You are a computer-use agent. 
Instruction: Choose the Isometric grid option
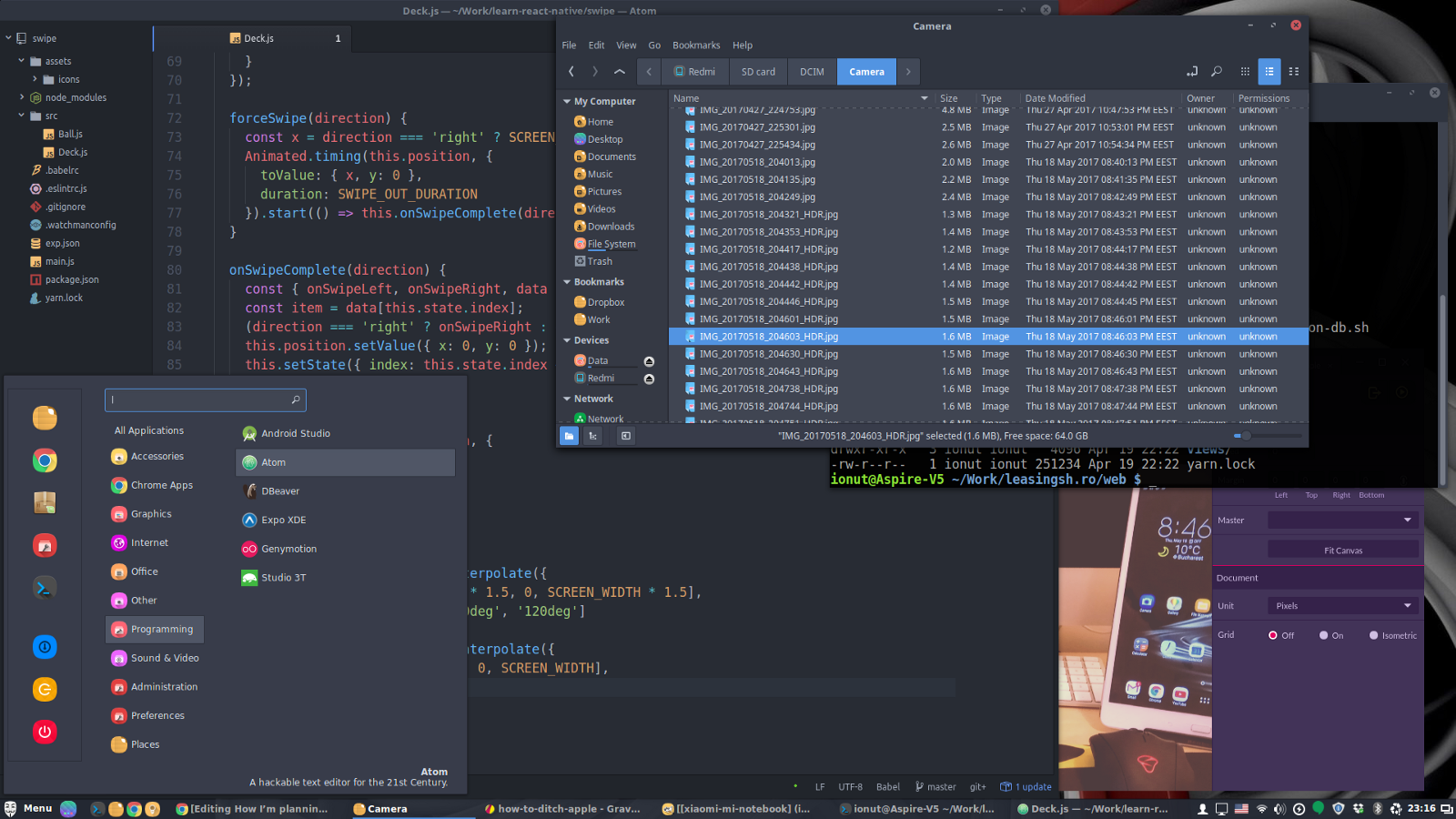pyautogui.click(x=1373, y=635)
